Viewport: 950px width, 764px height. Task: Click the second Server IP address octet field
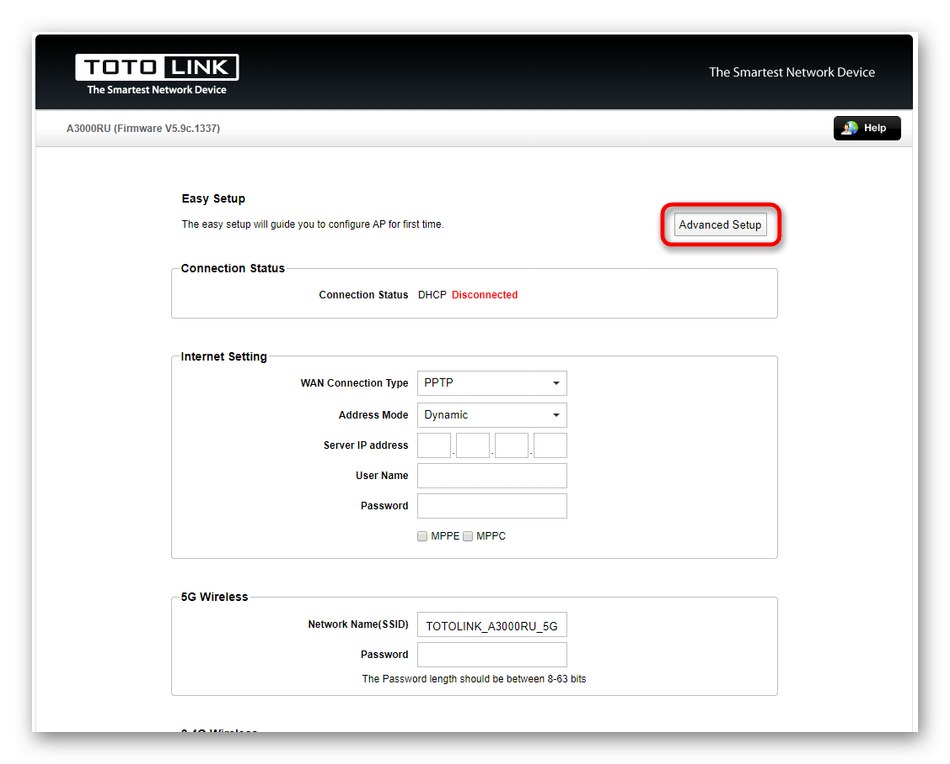(473, 445)
